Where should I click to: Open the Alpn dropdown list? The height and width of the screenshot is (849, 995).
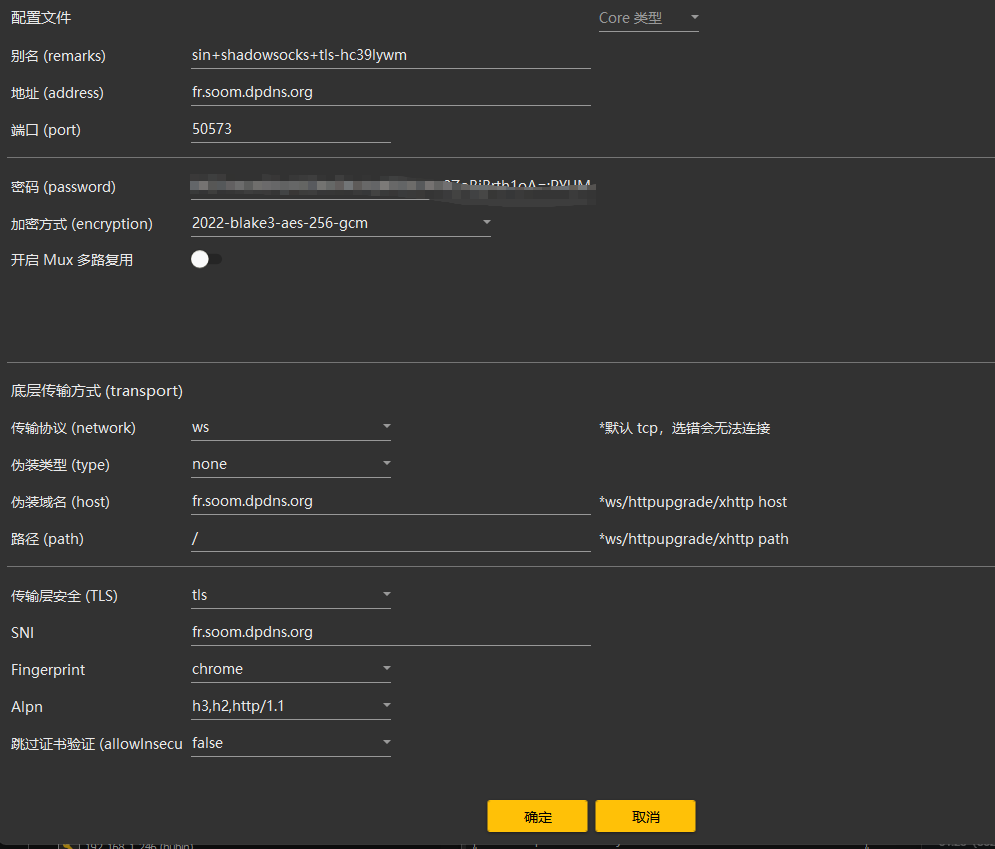[x=290, y=706]
